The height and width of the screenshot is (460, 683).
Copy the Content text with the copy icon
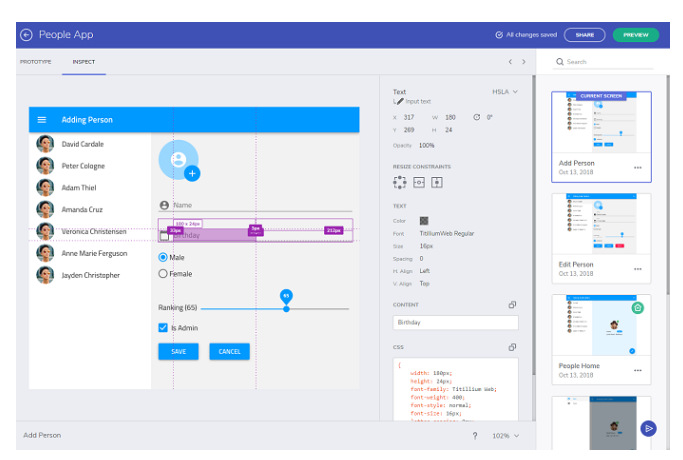[x=512, y=305]
